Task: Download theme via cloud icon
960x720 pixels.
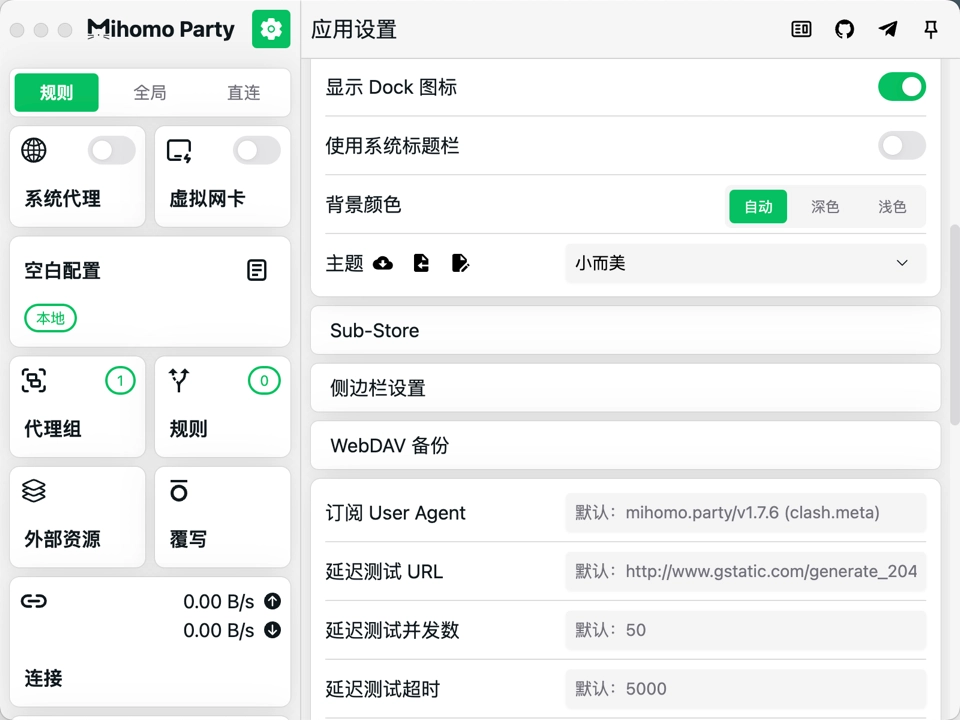Action: 383,263
